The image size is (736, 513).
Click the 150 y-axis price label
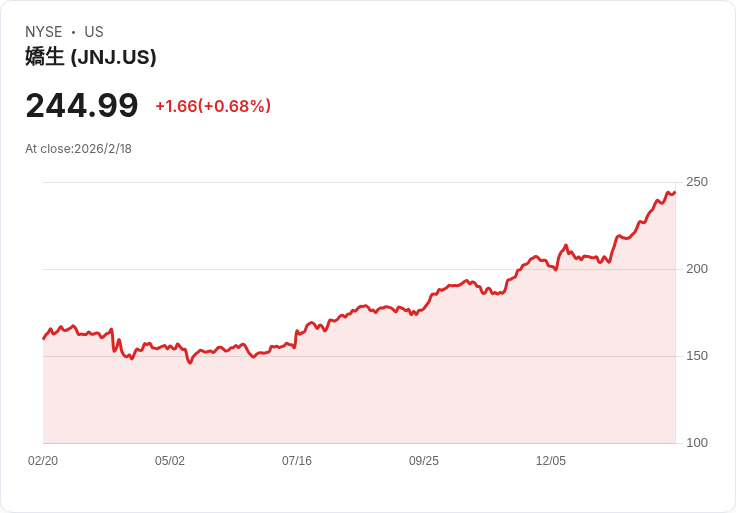click(697, 356)
